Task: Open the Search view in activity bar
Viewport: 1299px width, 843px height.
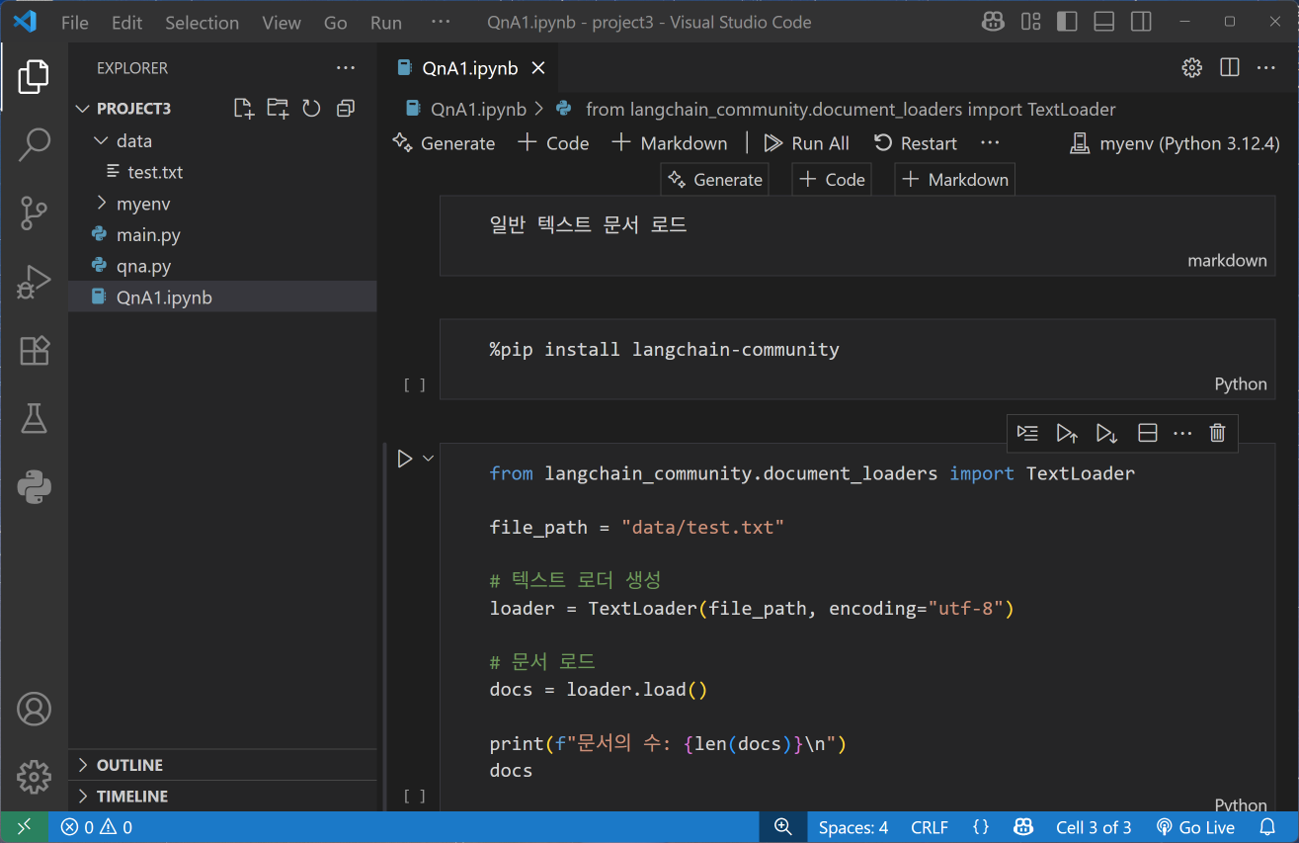Action: pos(34,145)
